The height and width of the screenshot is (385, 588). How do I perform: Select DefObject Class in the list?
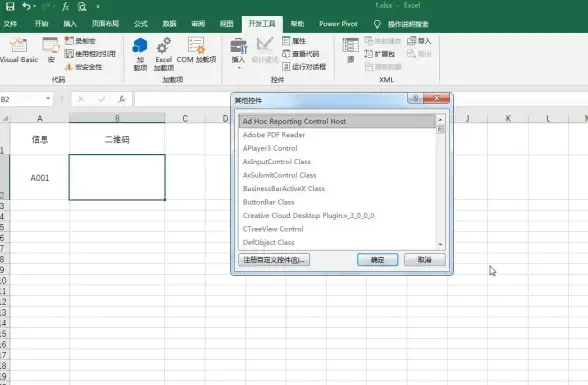[x=337, y=243]
